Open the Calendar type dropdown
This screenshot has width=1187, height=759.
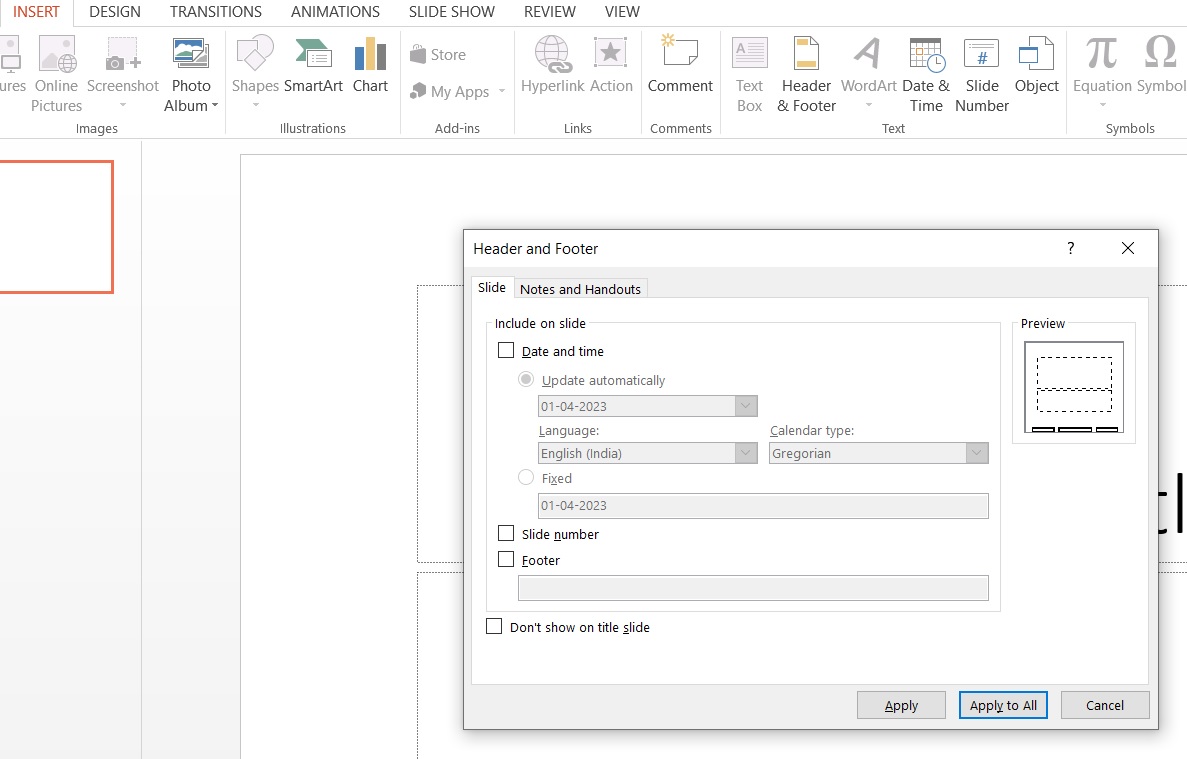click(x=977, y=453)
